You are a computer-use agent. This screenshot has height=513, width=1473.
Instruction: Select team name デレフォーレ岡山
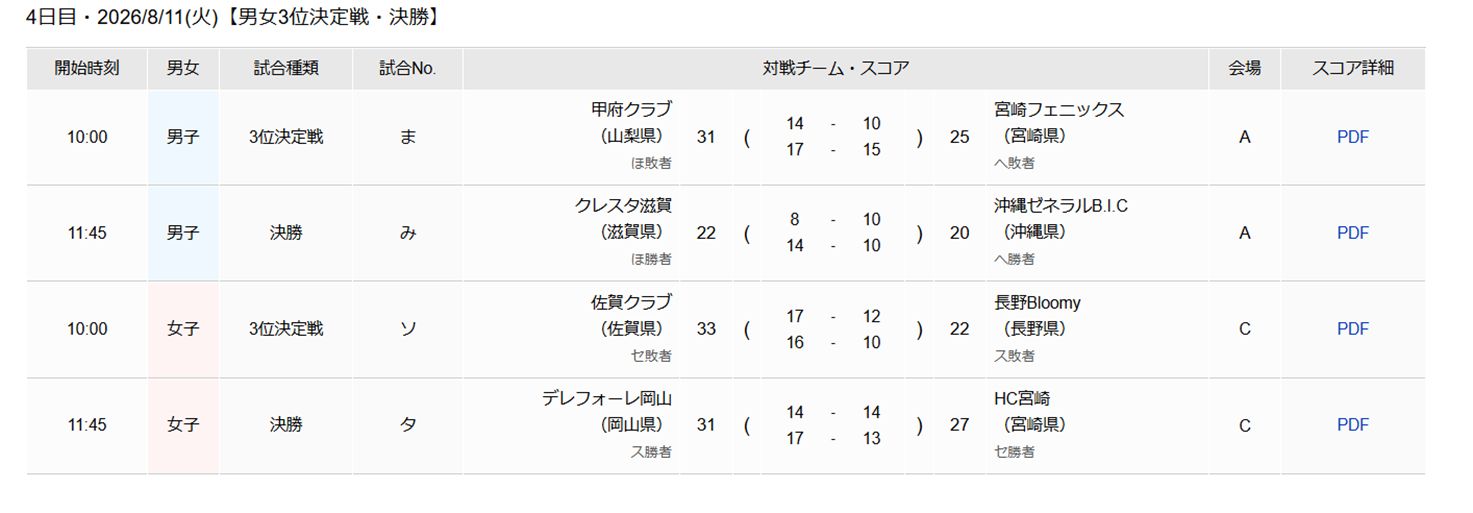[607, 398]
